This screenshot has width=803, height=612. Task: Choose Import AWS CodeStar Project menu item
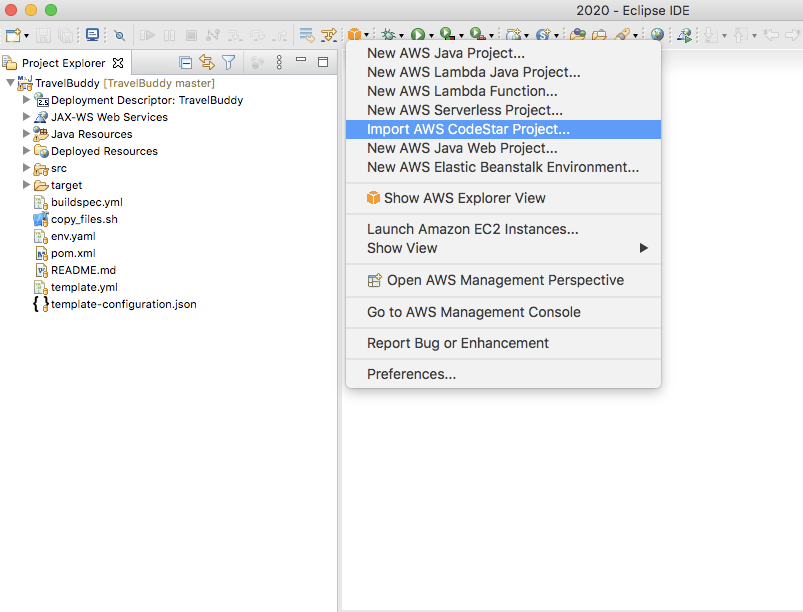tap(503, 129)
